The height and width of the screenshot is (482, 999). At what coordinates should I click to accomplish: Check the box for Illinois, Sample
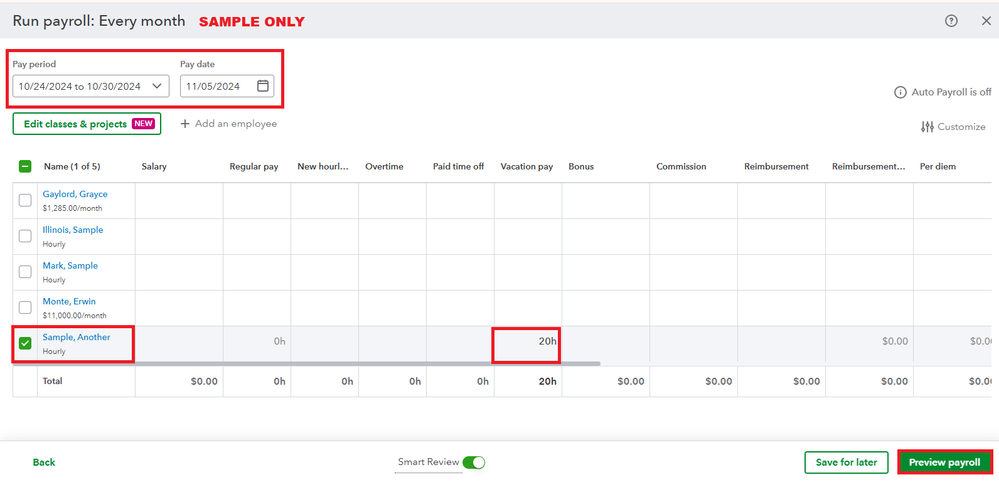click(25, 236)
